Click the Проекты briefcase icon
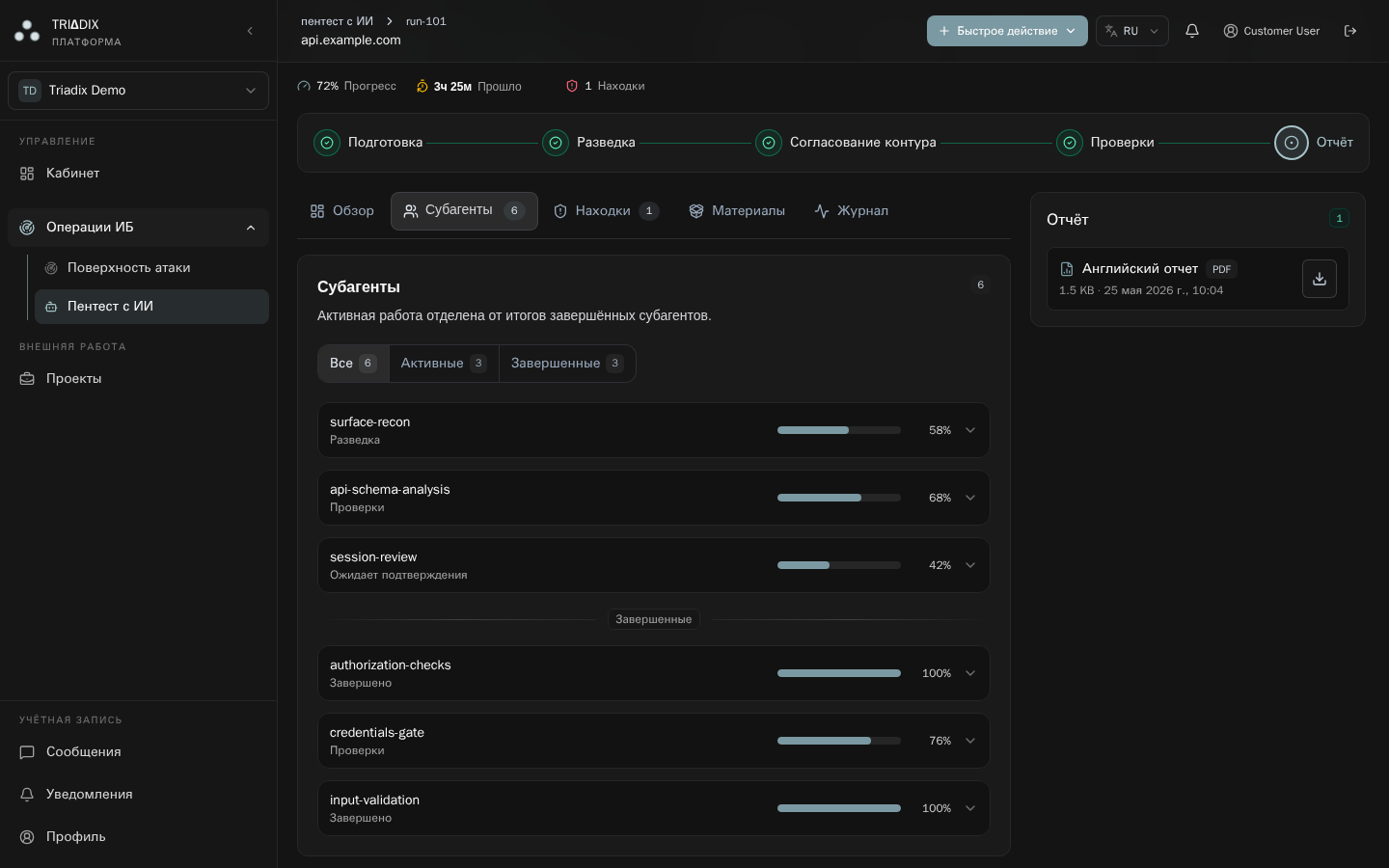 click(27, 379)
